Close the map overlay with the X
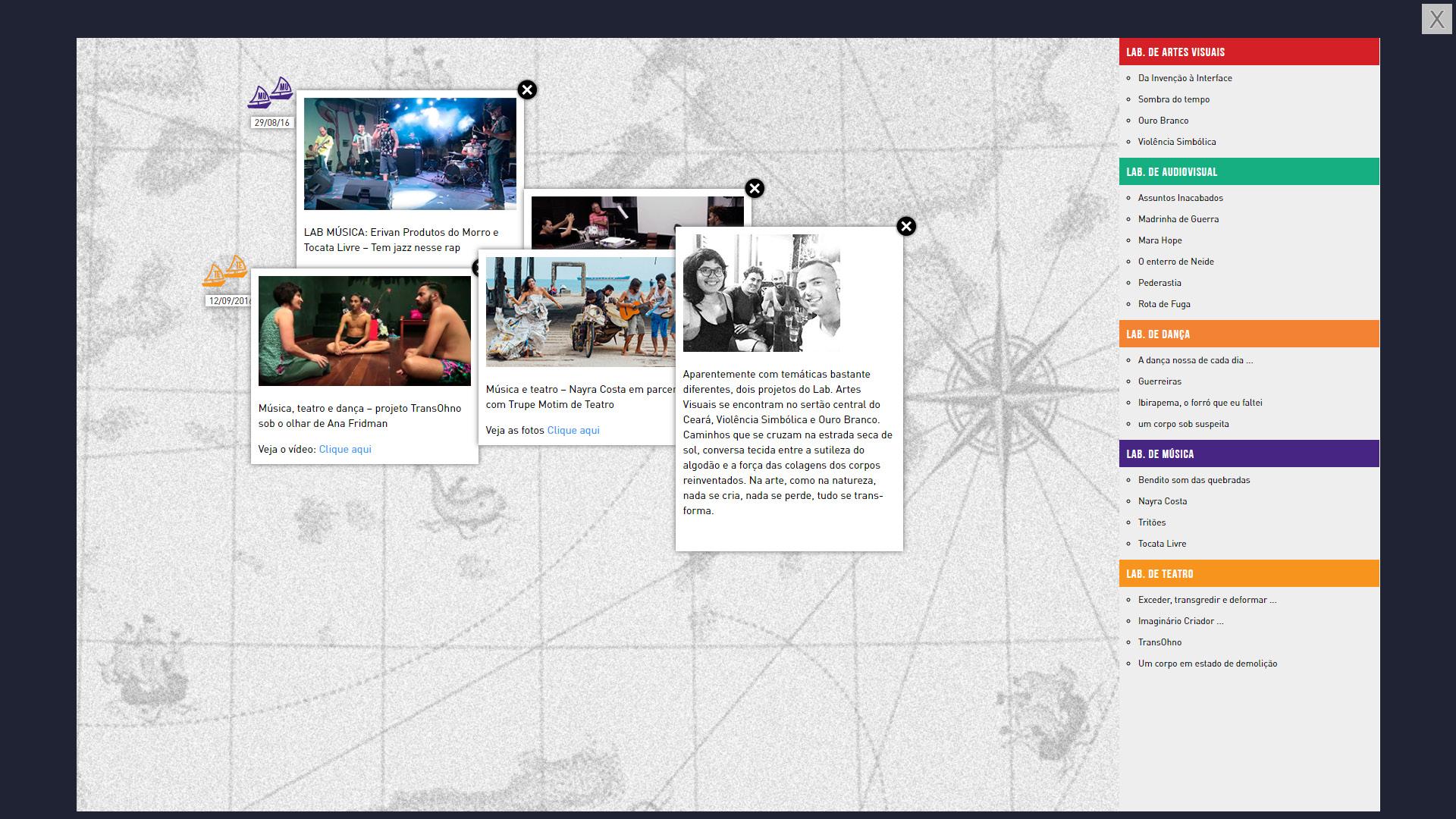Image resolution: width=1456 pixels, height=819 pixels. coord(1436,19)
